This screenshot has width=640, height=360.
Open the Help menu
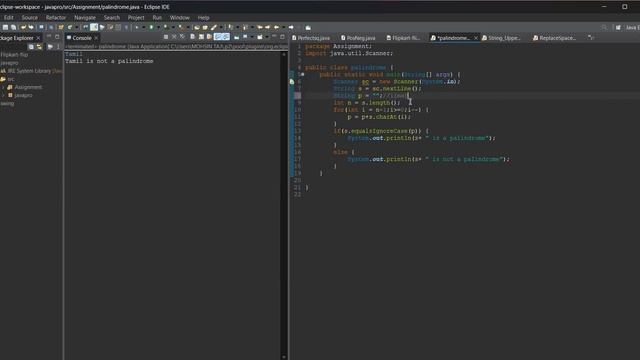pyautogui.click(x=203, y=18)
